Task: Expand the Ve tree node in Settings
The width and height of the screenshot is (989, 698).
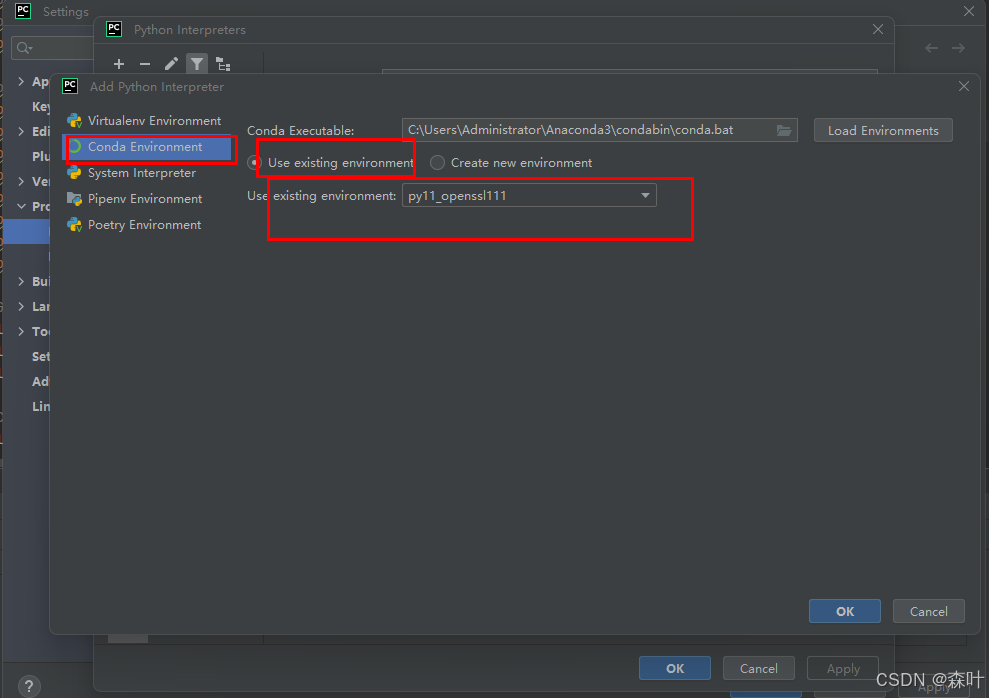Action: 21,182
